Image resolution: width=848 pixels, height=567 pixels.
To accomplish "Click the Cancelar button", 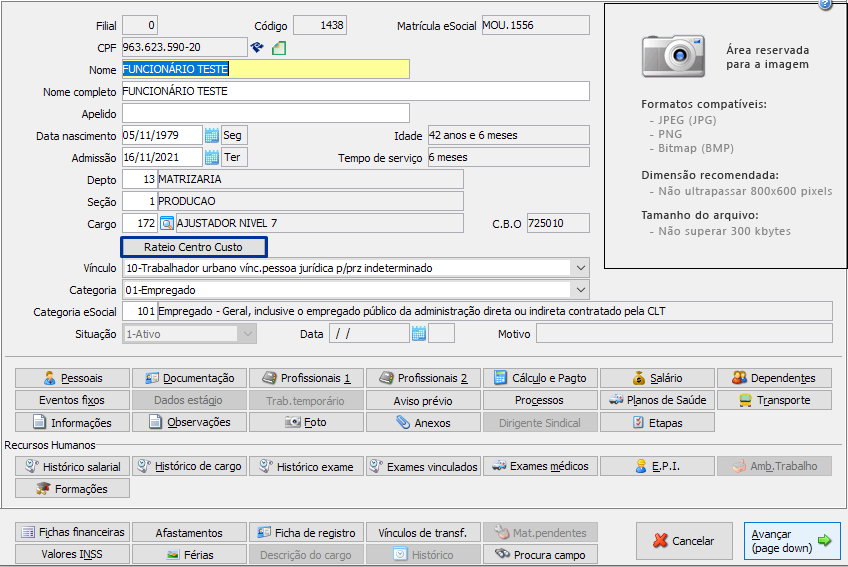I will pyautogui.click(x=684, y=540).
